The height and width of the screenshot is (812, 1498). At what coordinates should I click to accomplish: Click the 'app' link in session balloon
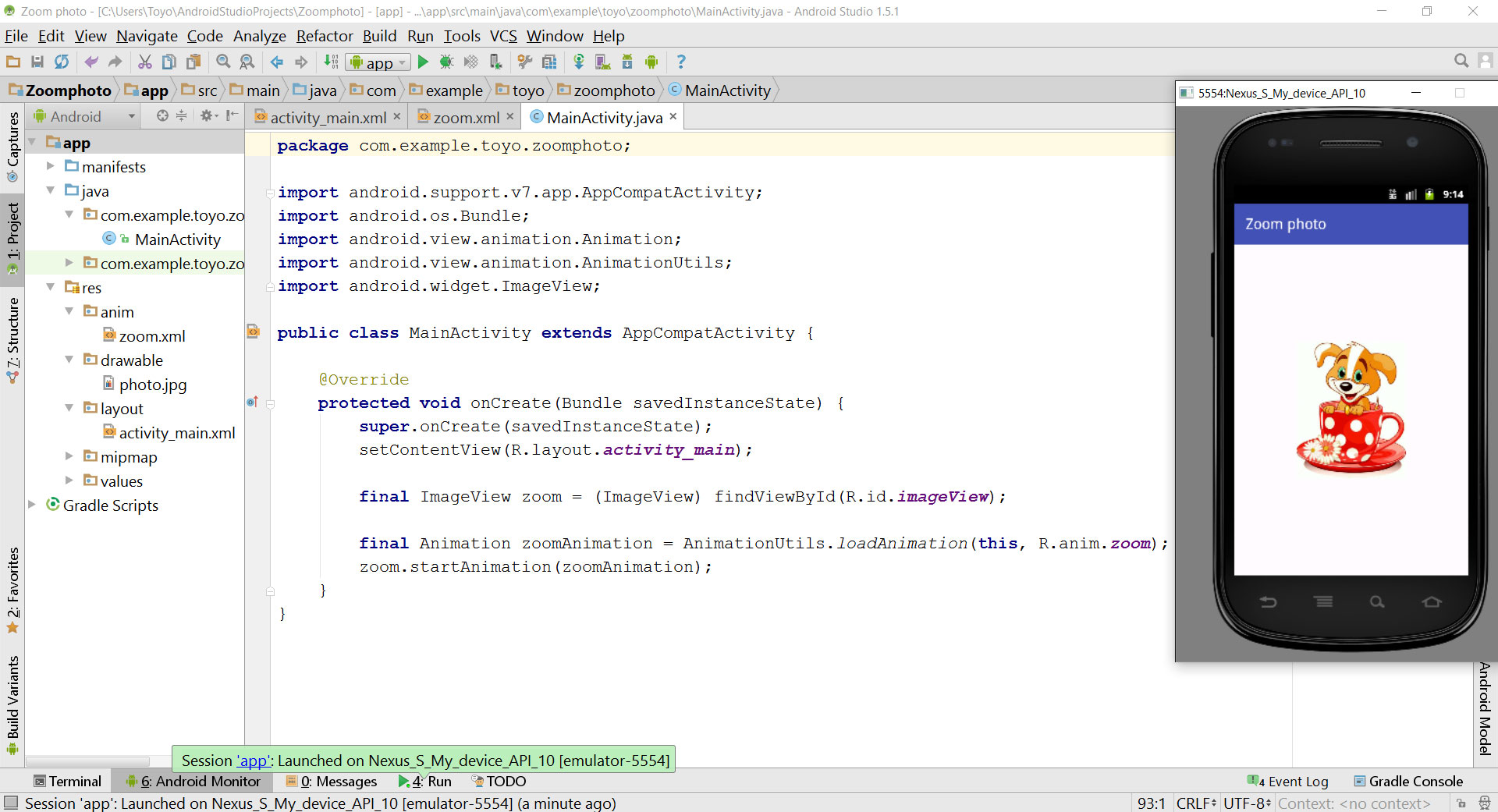(x=253, y=761)
